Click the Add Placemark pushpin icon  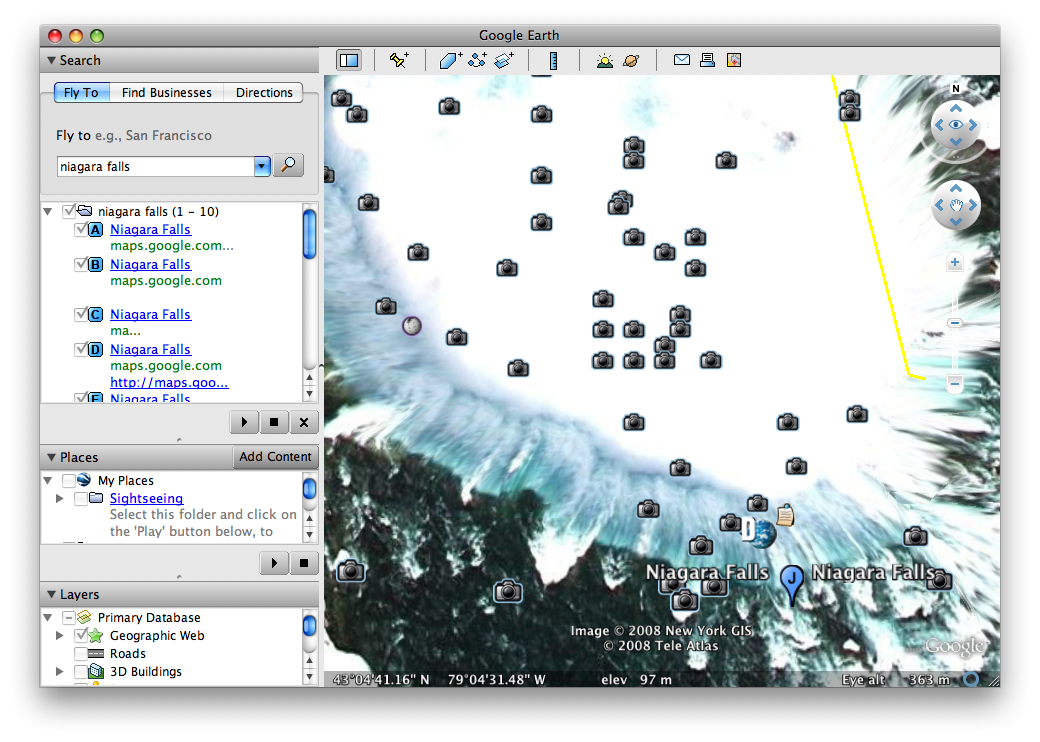(399, 61)
